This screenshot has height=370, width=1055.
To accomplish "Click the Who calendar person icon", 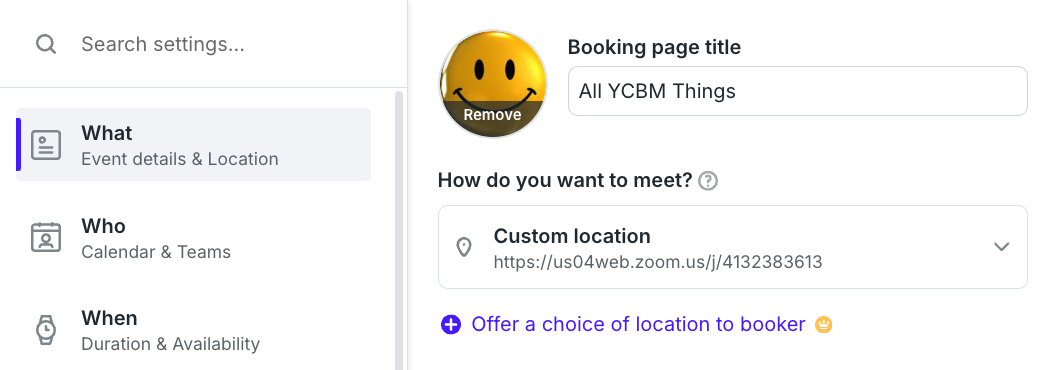I will click(46, 237).
